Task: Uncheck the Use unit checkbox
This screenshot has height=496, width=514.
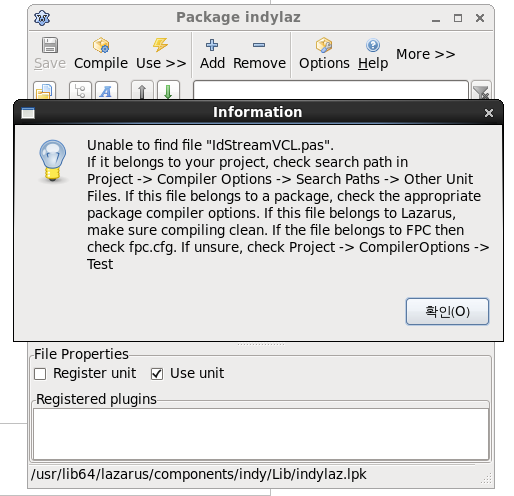Action: [x=157, y=374]
